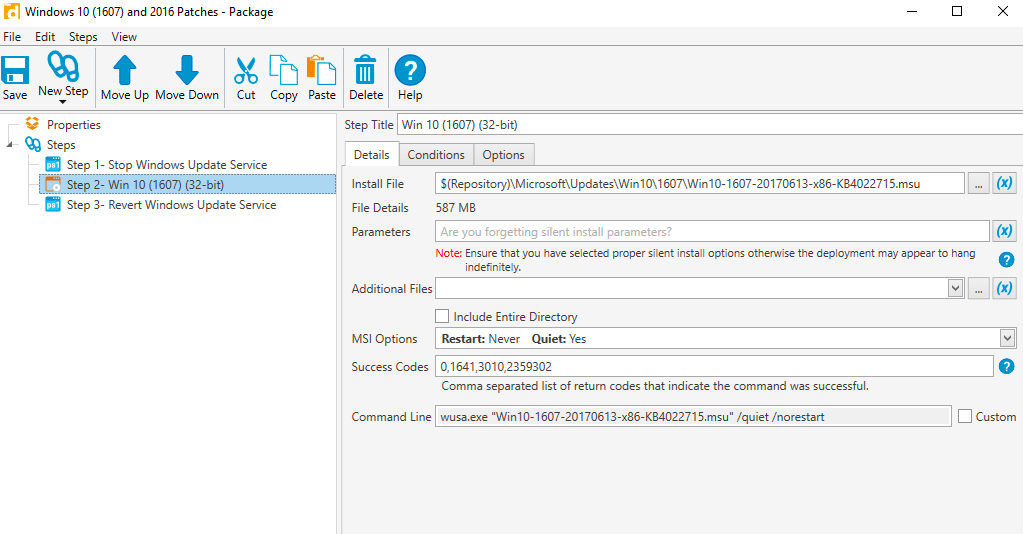Open the New Step footprints icon
The image size is (1023, 534).
click(x=63, y=67)
